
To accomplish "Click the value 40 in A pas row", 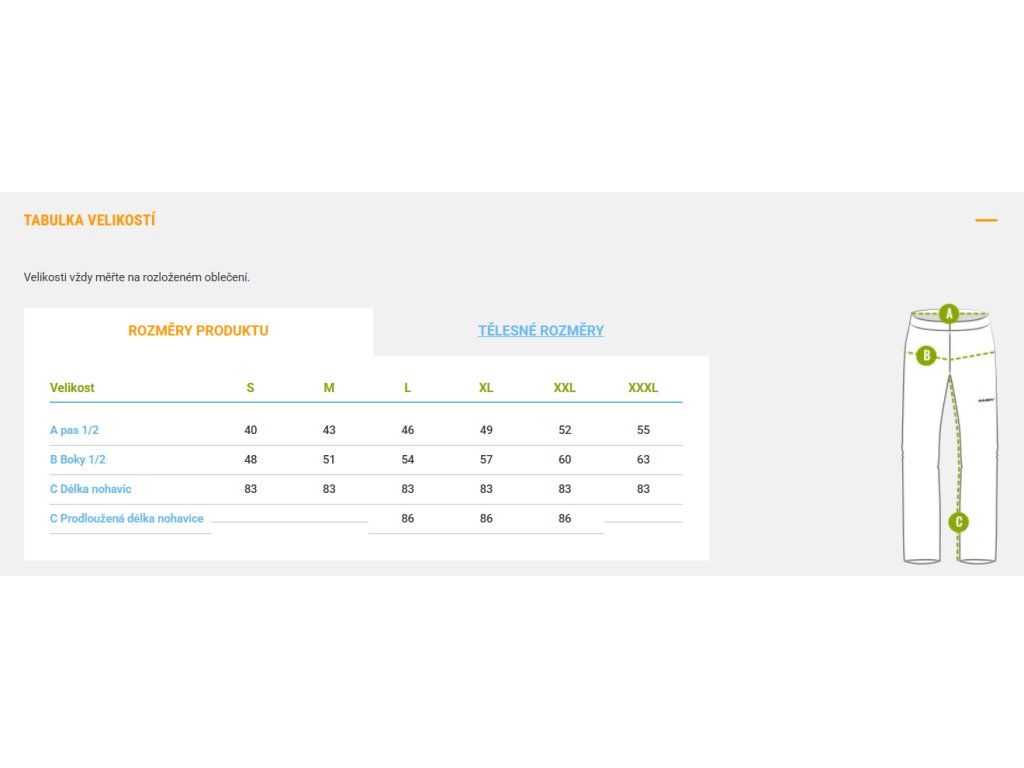I will 251,430.
